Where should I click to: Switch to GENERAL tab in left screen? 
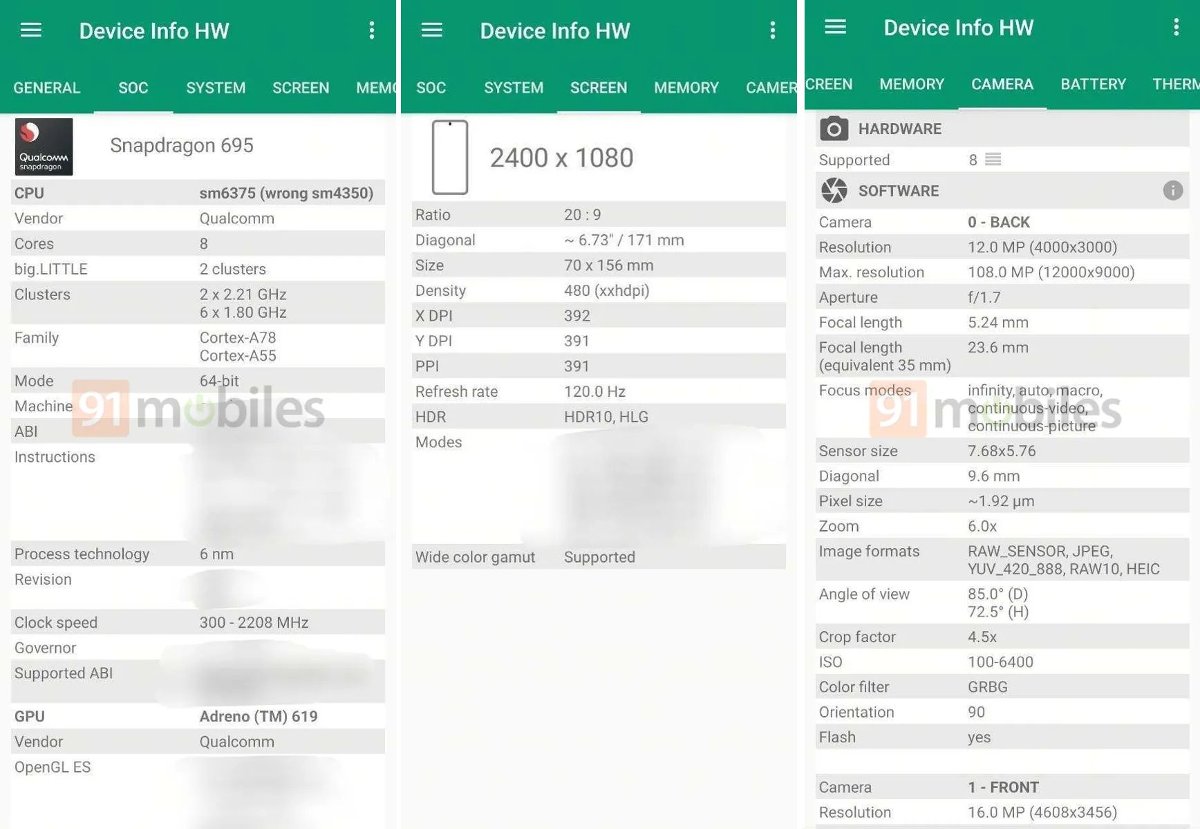[x=47, y=88]
